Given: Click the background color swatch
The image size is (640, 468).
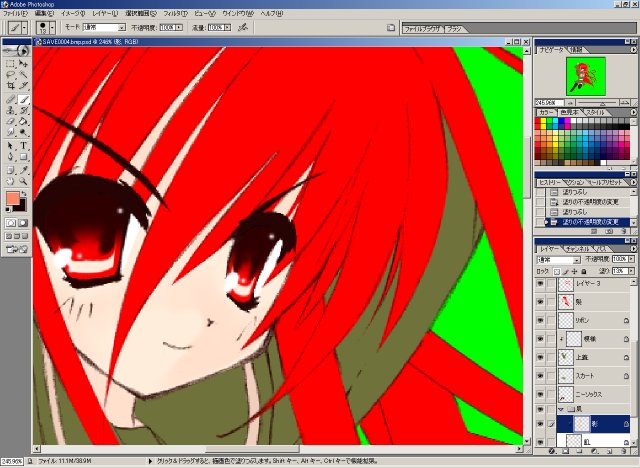Looking at the screenshot, I should (x=21, y=207).
